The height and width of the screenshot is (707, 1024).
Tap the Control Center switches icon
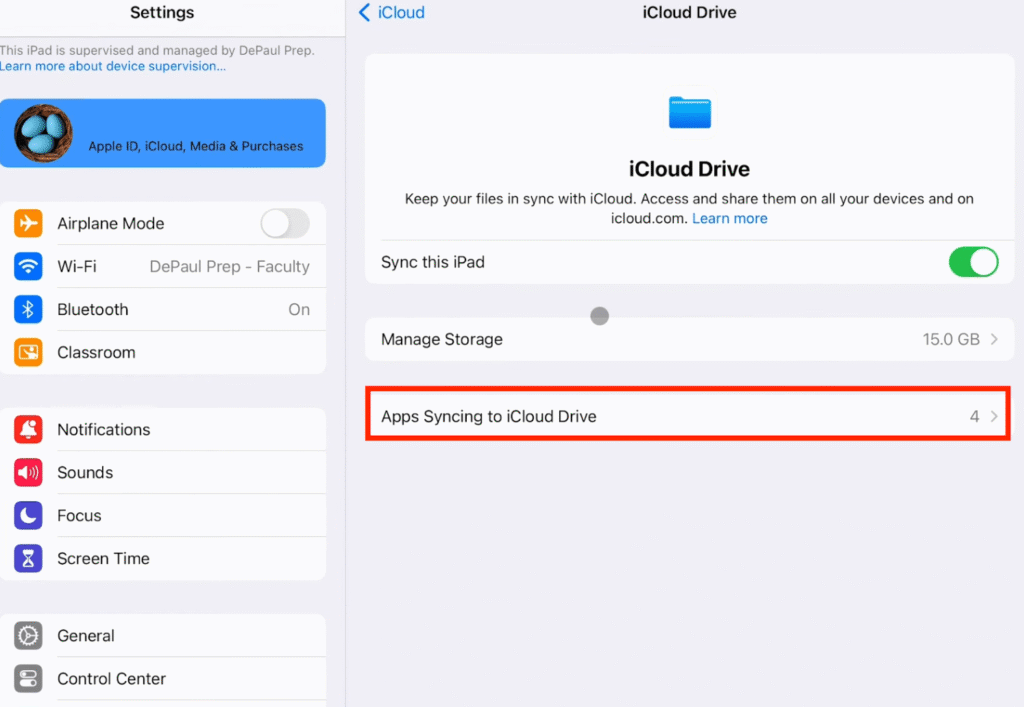click(x=28, y=679)
